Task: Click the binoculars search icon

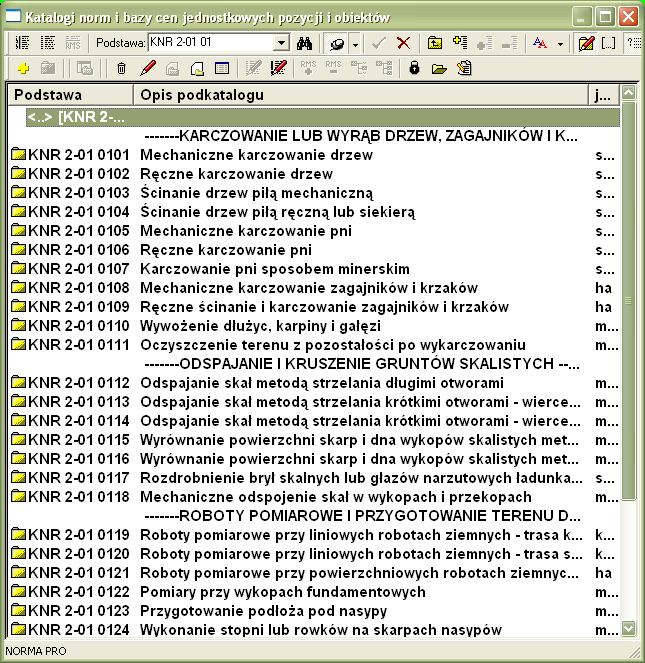Action: pyautogui.click(x=306, y=43)
